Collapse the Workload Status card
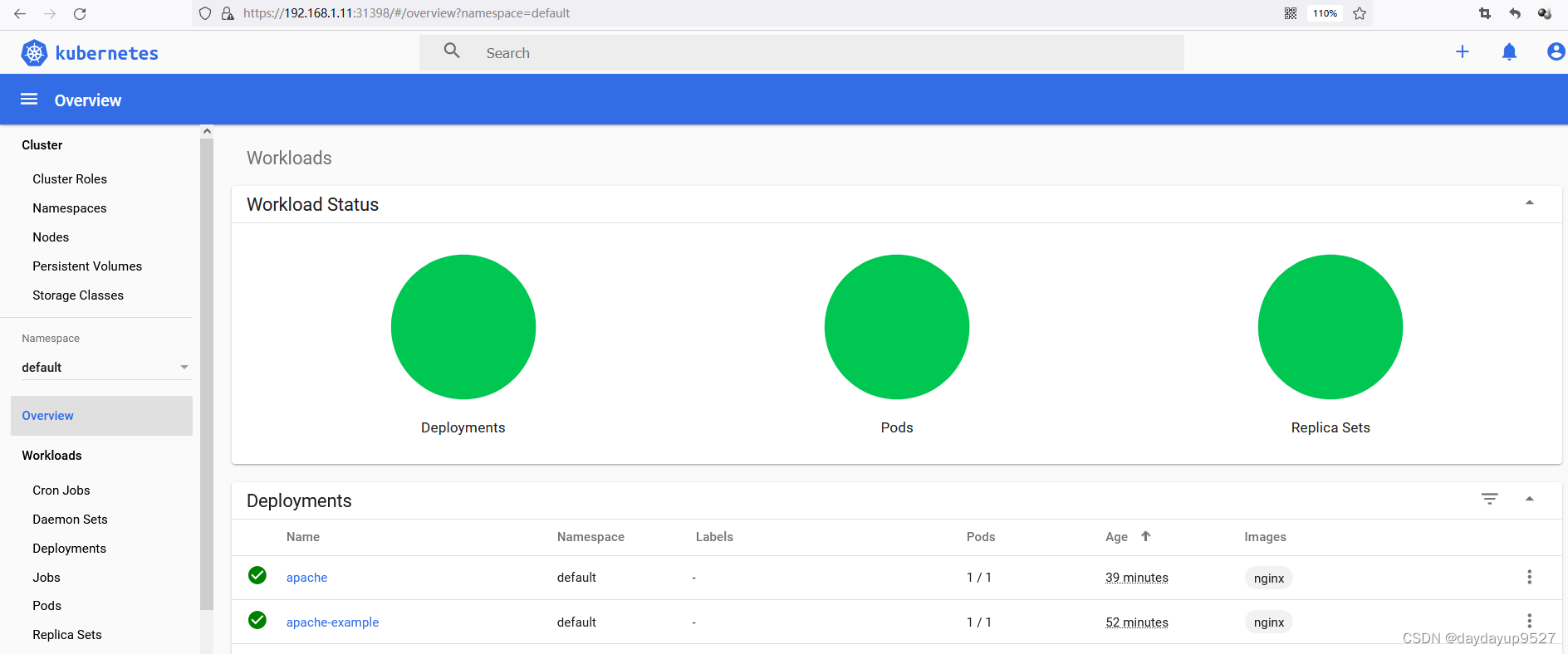 (x=1529, y=203)
